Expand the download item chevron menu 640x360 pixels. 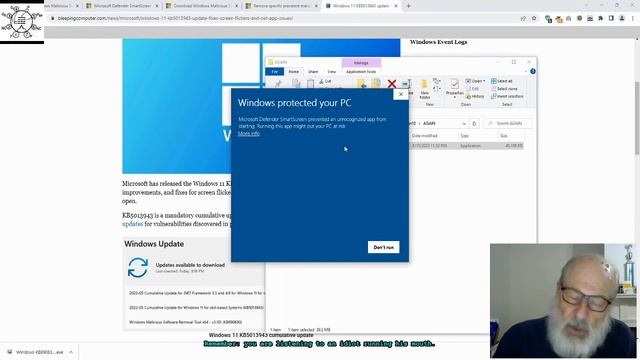[x=71, y=352]
